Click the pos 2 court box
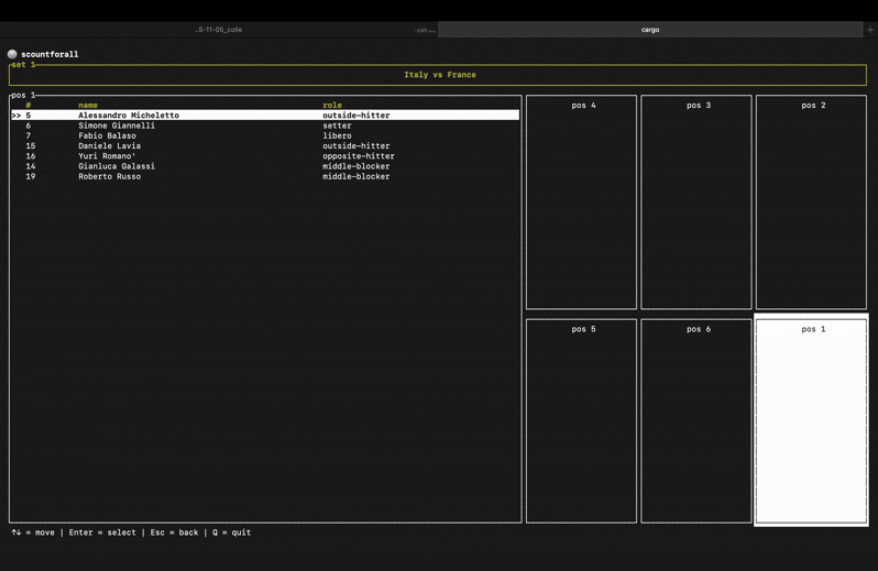Viewport: 878px width, 571px height. pyautogui.click(x=811, y=202)
